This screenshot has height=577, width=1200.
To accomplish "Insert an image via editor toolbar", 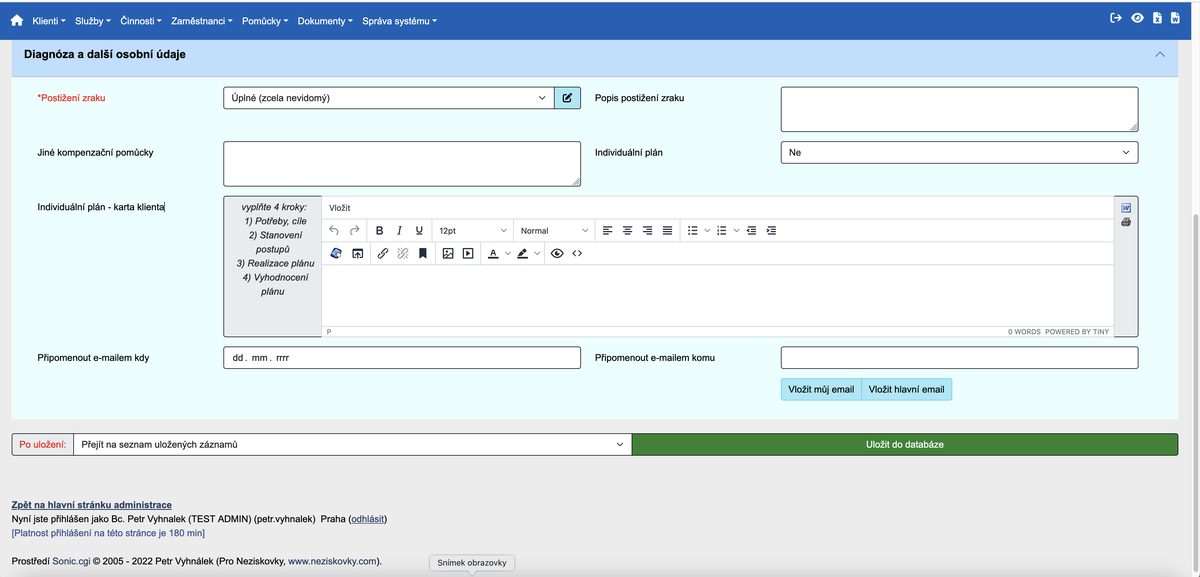I will [449, 254].
